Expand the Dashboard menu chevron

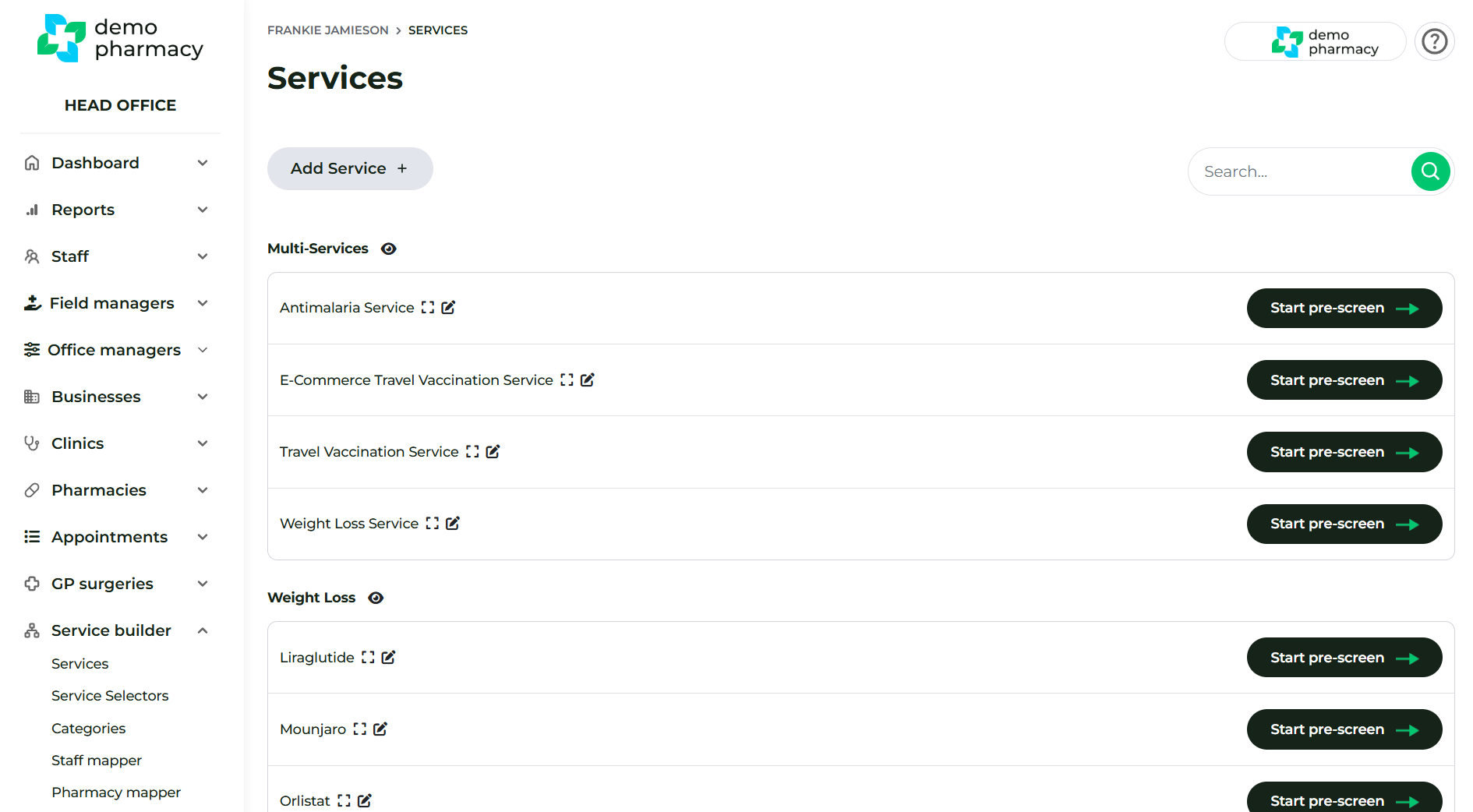(203, 163)
